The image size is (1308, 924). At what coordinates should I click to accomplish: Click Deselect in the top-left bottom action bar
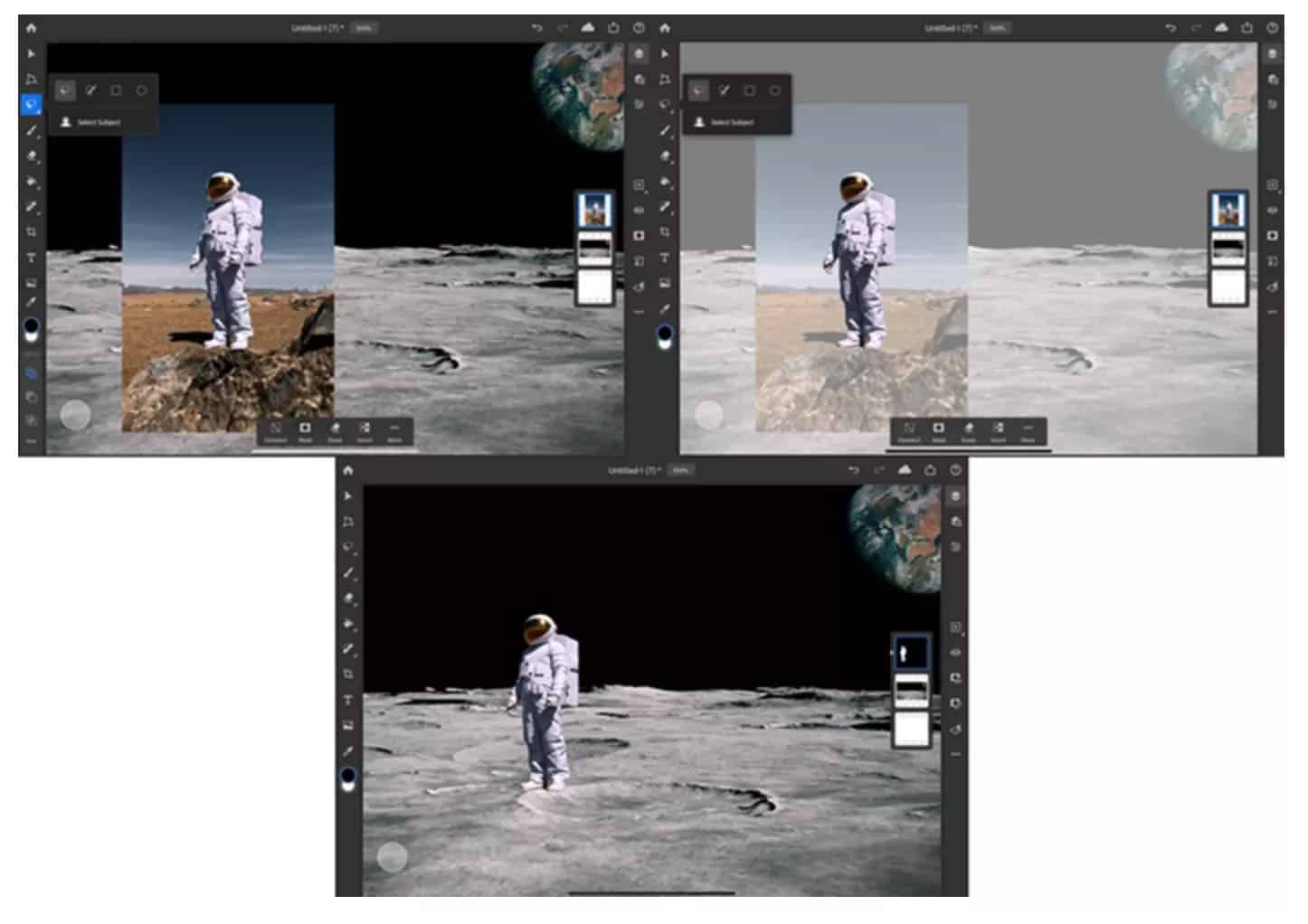(276, 431)
